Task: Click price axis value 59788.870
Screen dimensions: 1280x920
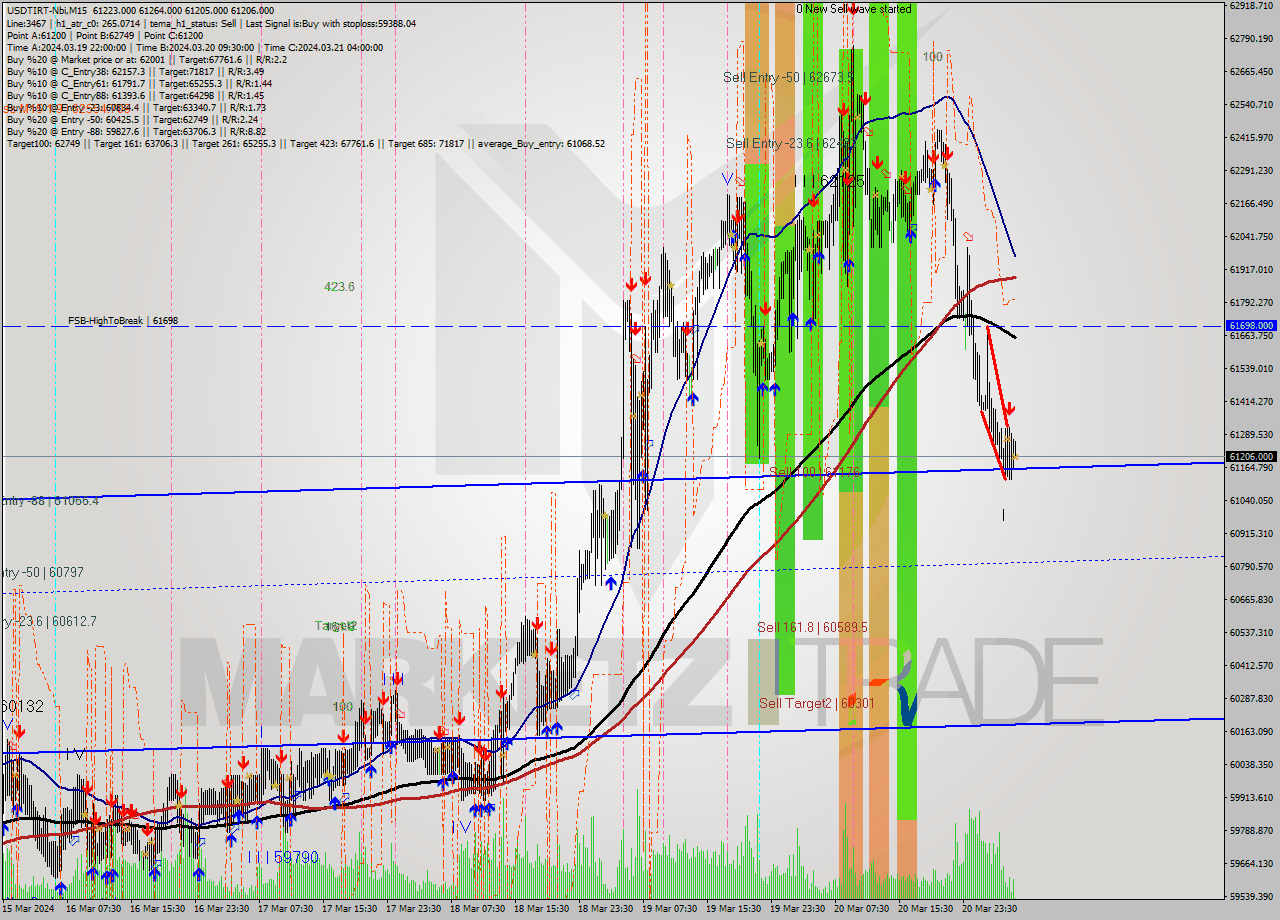Action: pyautogui.click(x=1250, y=831)
